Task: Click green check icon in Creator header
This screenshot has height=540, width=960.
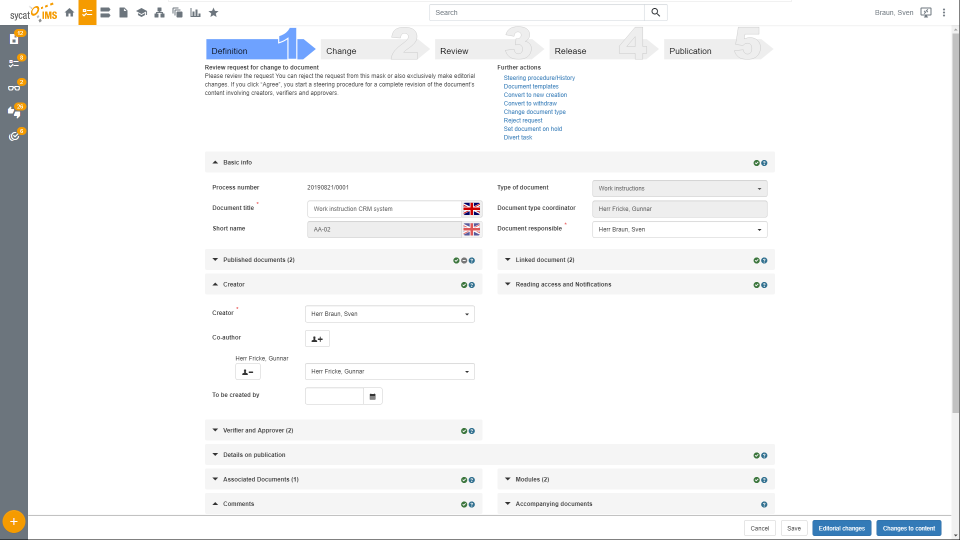Action: point(464,285)
